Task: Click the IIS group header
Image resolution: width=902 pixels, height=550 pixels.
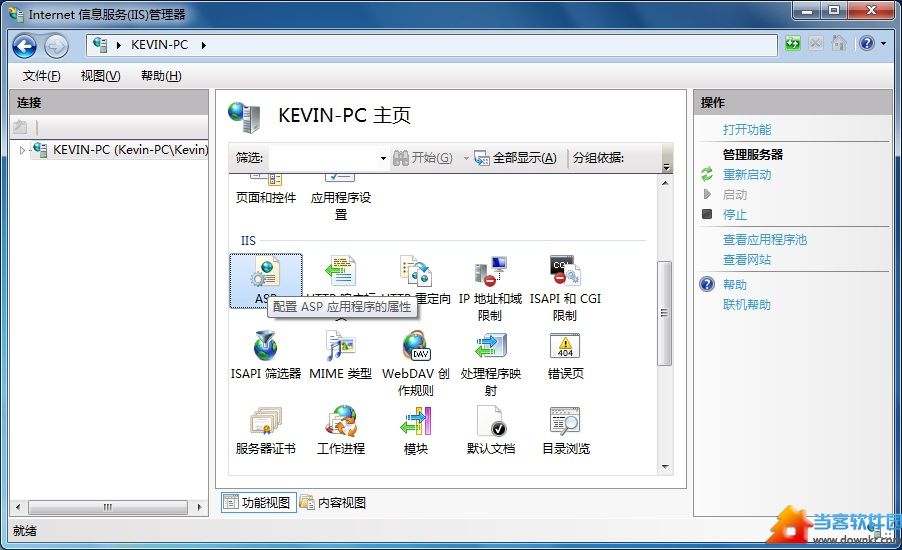Action: click(x=249, y=240)
